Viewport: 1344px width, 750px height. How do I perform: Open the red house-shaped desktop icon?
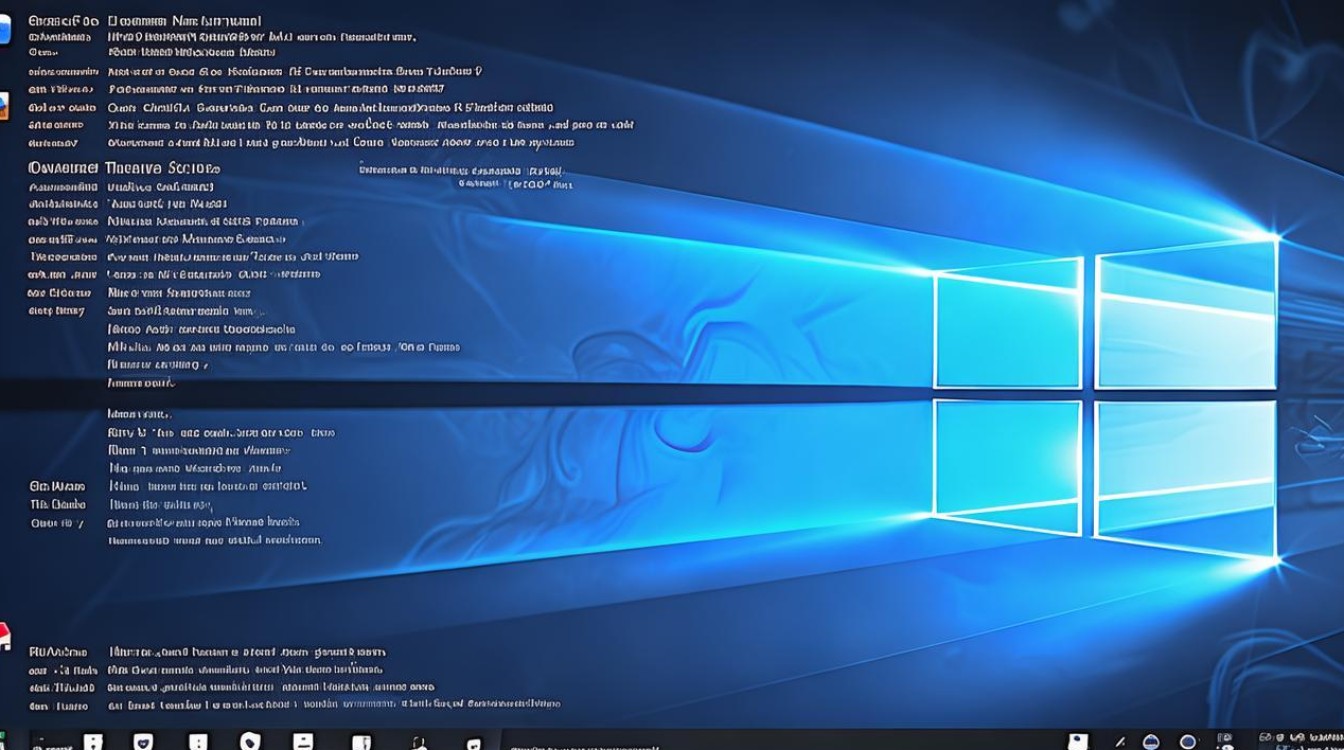pos(4,635)
